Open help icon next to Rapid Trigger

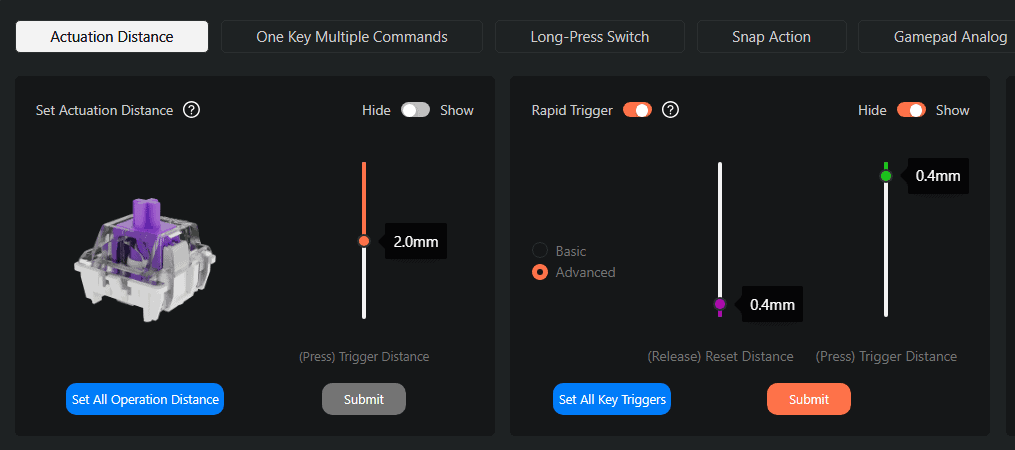coord(671,110)
